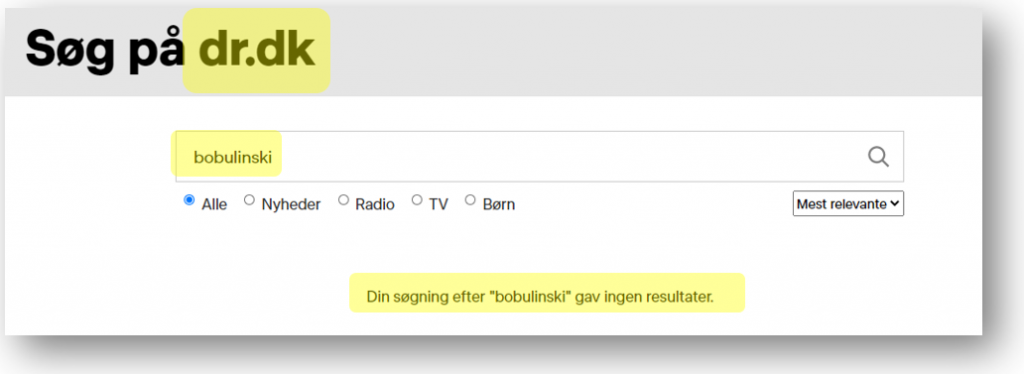This screenshot has height=374, width=1024.
Task: Click the magnifying glass search icon
Action: [x=878, y=157]
